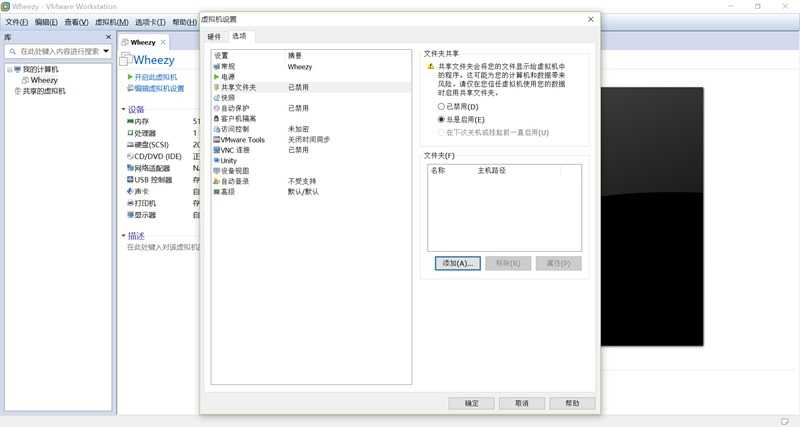
Task: Click the 内存 memory device icon
Action: pos(130,121)
